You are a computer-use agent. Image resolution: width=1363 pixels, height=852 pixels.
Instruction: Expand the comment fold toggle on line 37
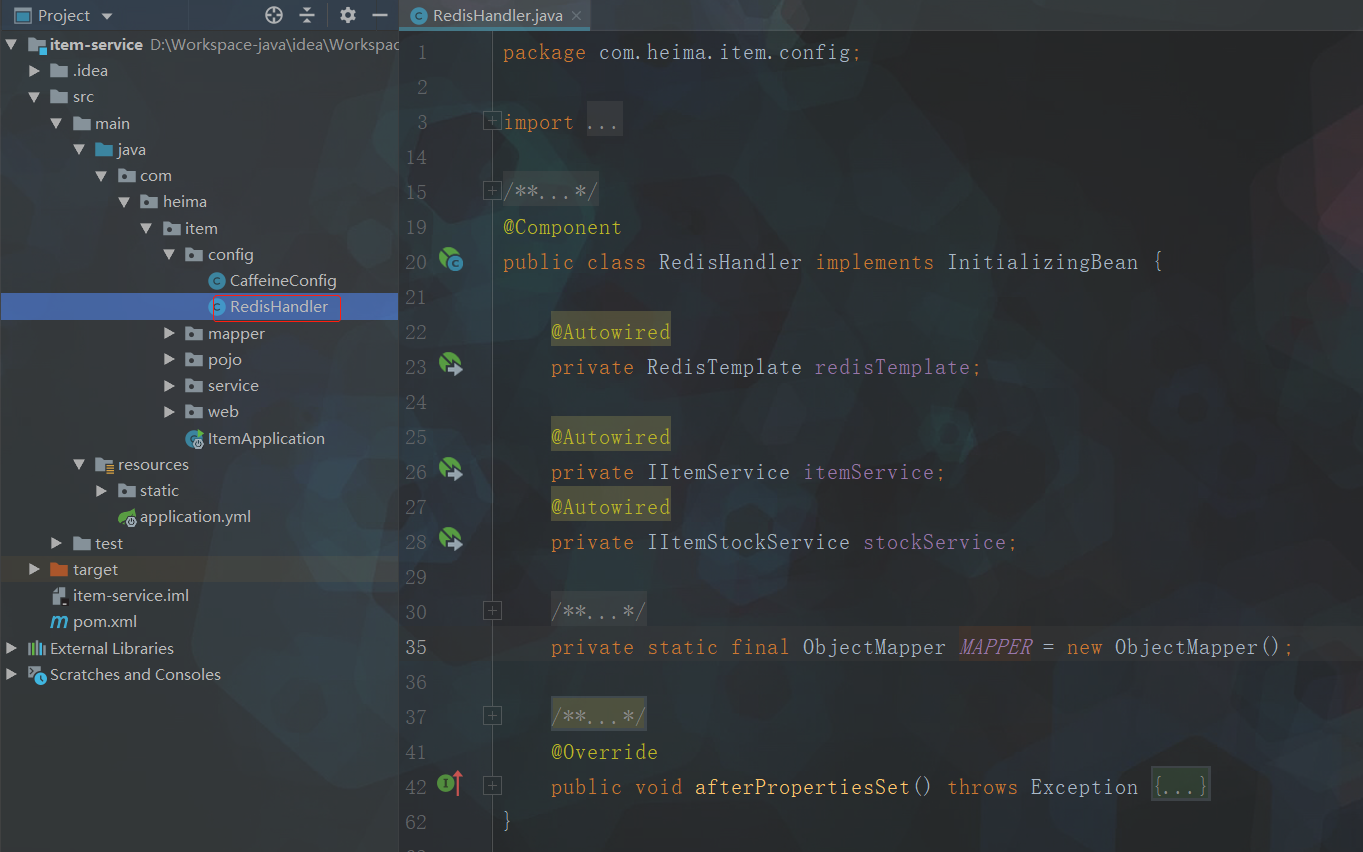(x=491, y=715)
